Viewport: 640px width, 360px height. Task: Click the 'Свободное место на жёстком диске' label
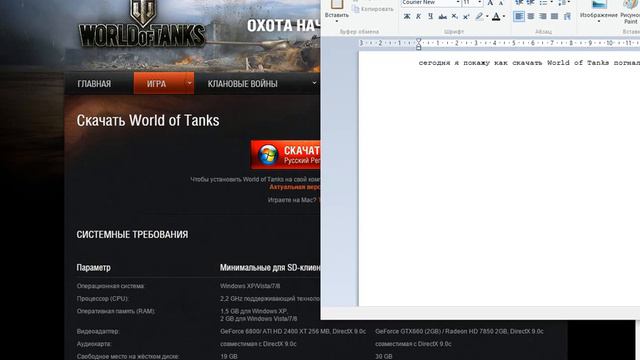pyautogui.click(x=127, y=357)
